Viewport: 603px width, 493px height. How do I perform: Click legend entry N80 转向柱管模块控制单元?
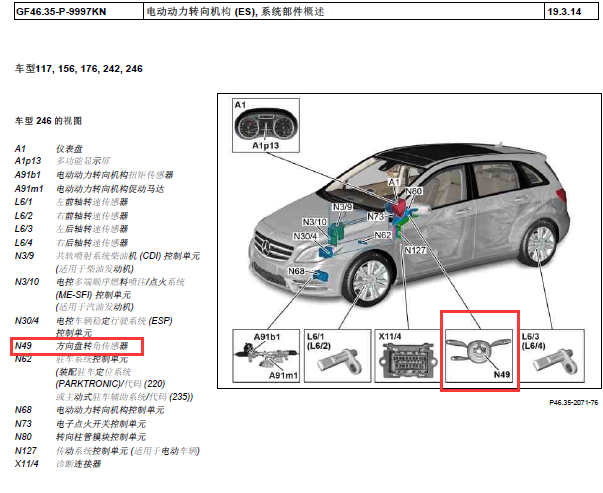[x=81, y=437]
